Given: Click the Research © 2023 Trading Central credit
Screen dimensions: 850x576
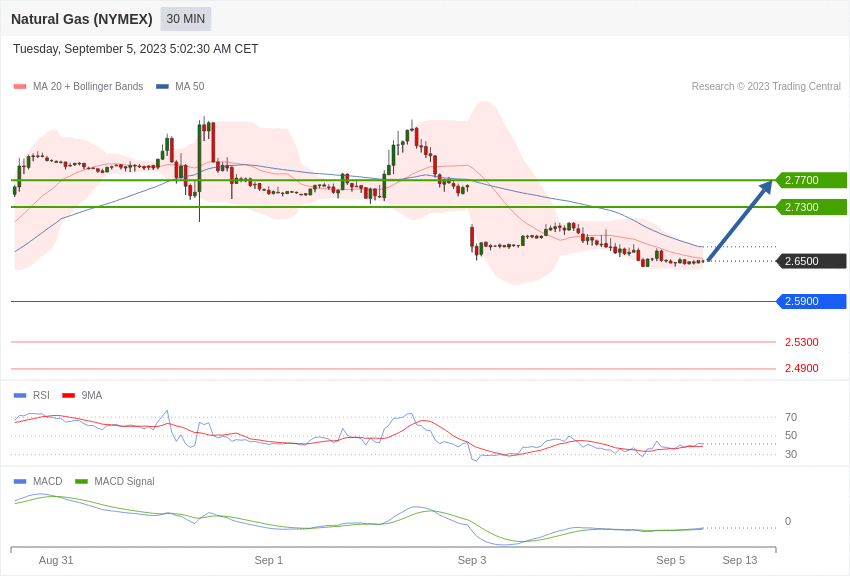Looking at the screenshot, I should tap(766, 87).
